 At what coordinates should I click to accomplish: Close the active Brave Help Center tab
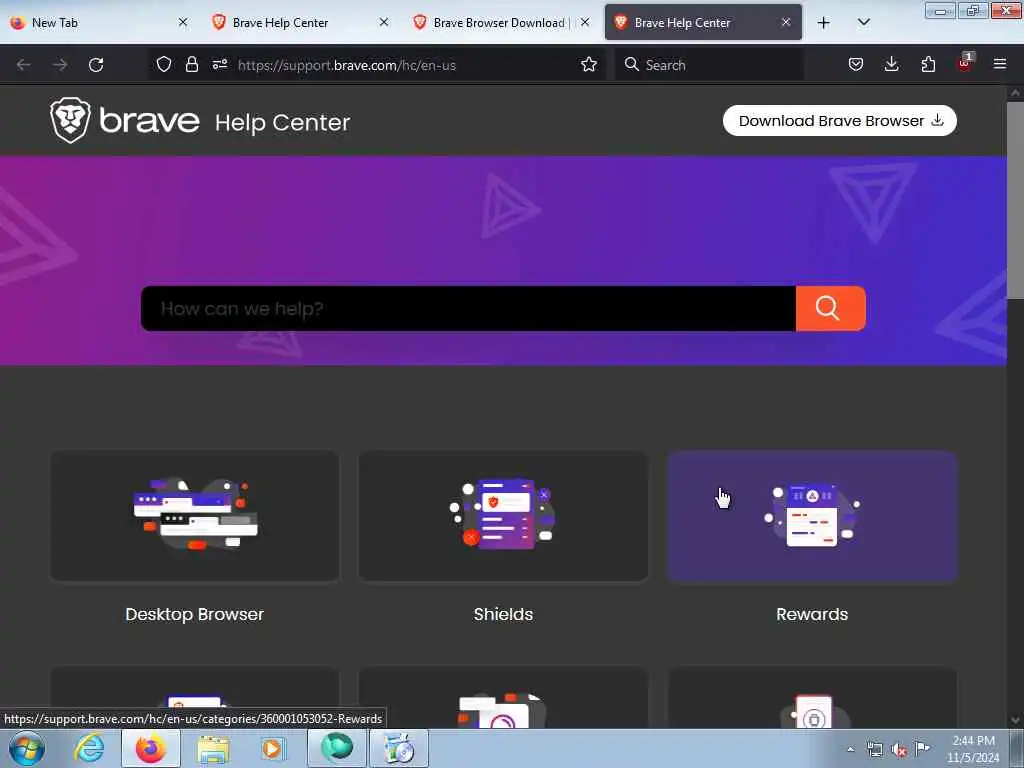coord(786,22)
